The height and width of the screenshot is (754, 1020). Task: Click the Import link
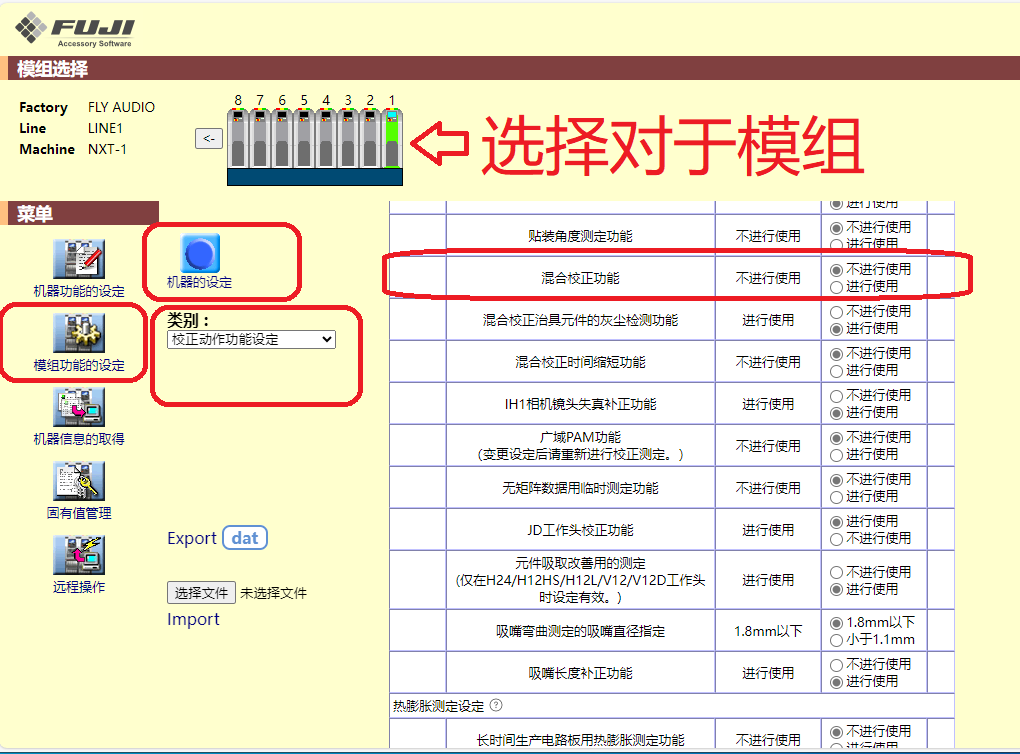point(193,620)
